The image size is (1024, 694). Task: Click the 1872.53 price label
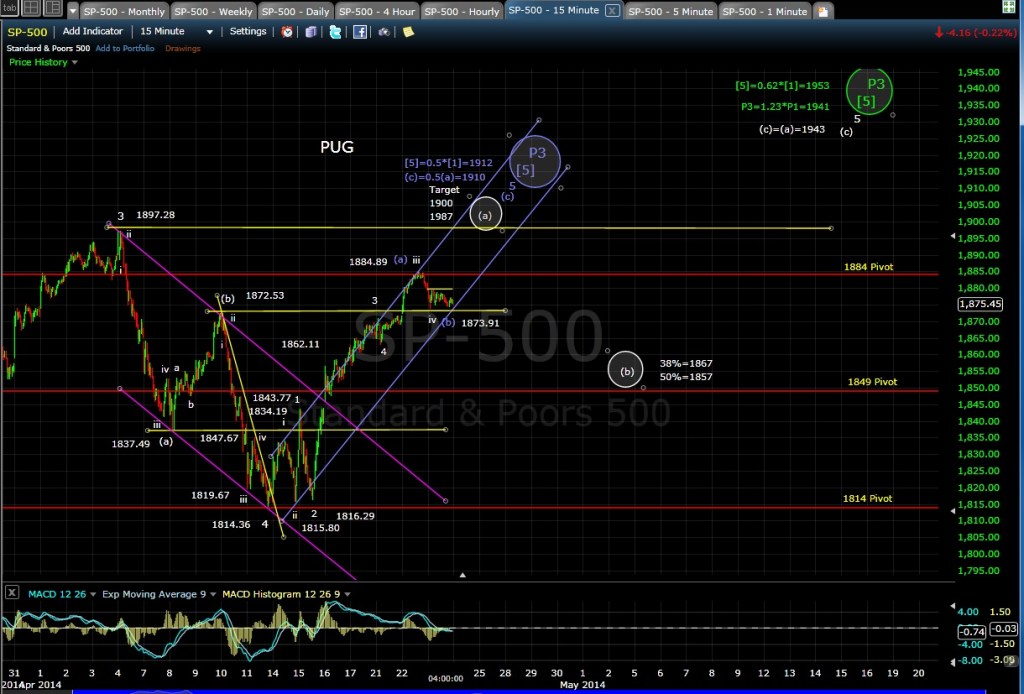[264, 296]
